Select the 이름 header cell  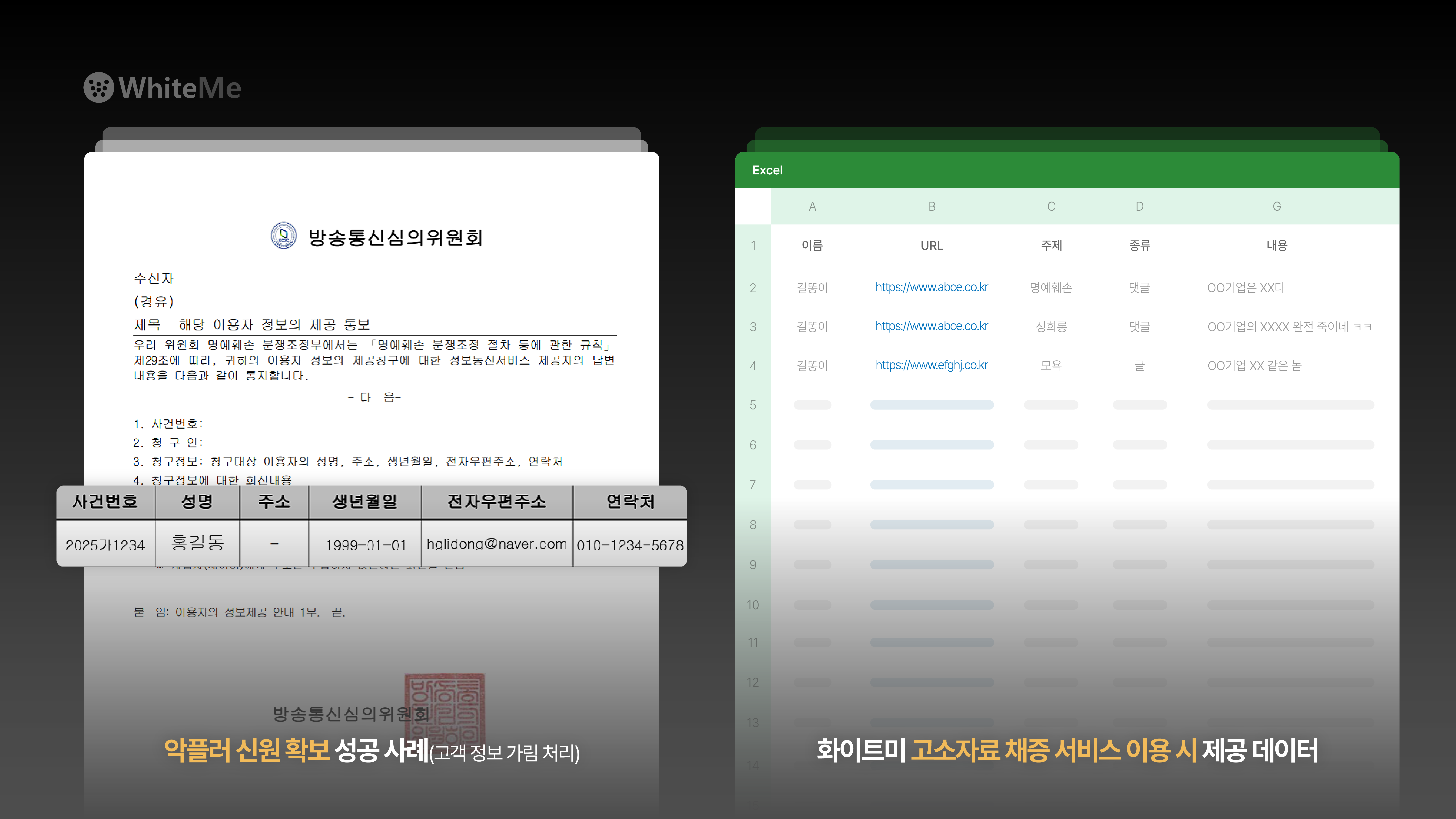coord(812,245)
